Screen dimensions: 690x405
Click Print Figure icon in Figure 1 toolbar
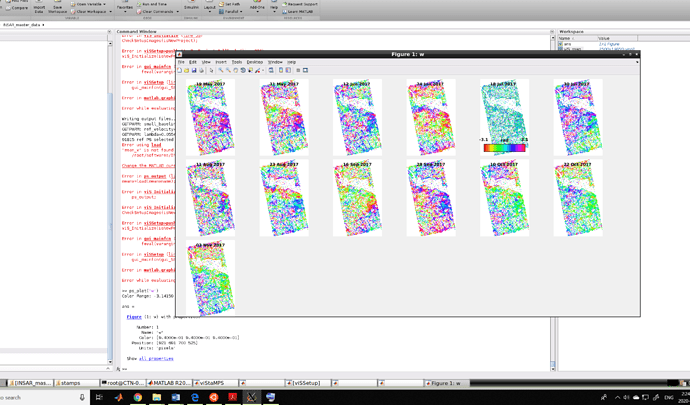click(x=202, y=70)
